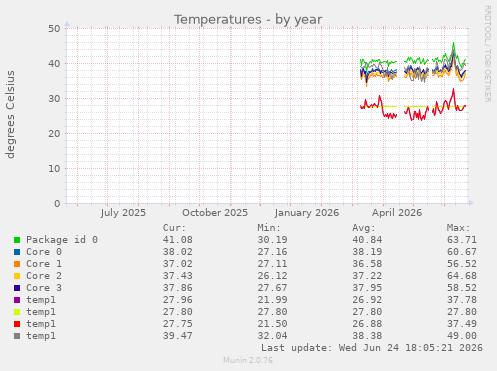Click the y-axis value 50
The image size is (497, 371).
(x=54, y=29)
